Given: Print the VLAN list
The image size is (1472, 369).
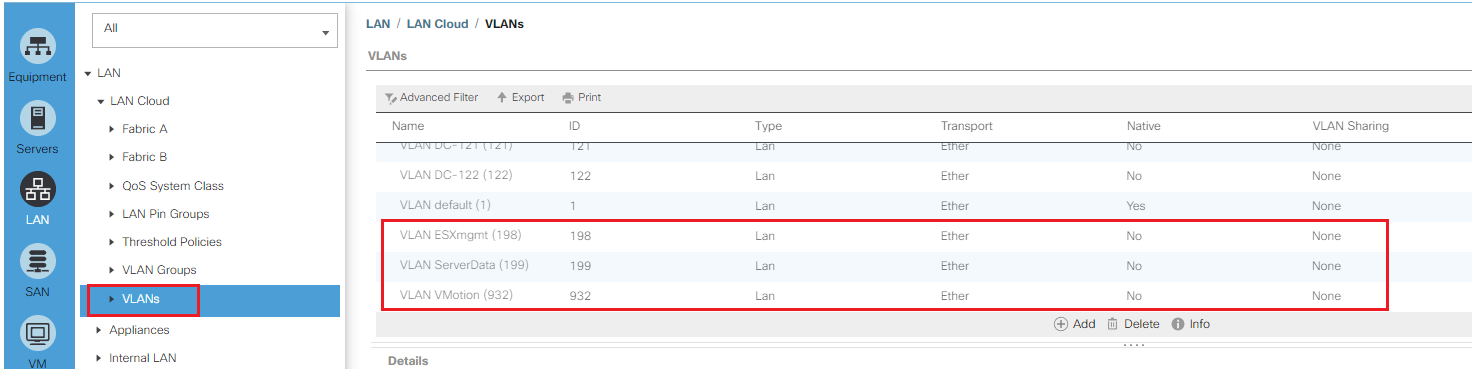Looking at the screenshot, I should coord(581,97).
